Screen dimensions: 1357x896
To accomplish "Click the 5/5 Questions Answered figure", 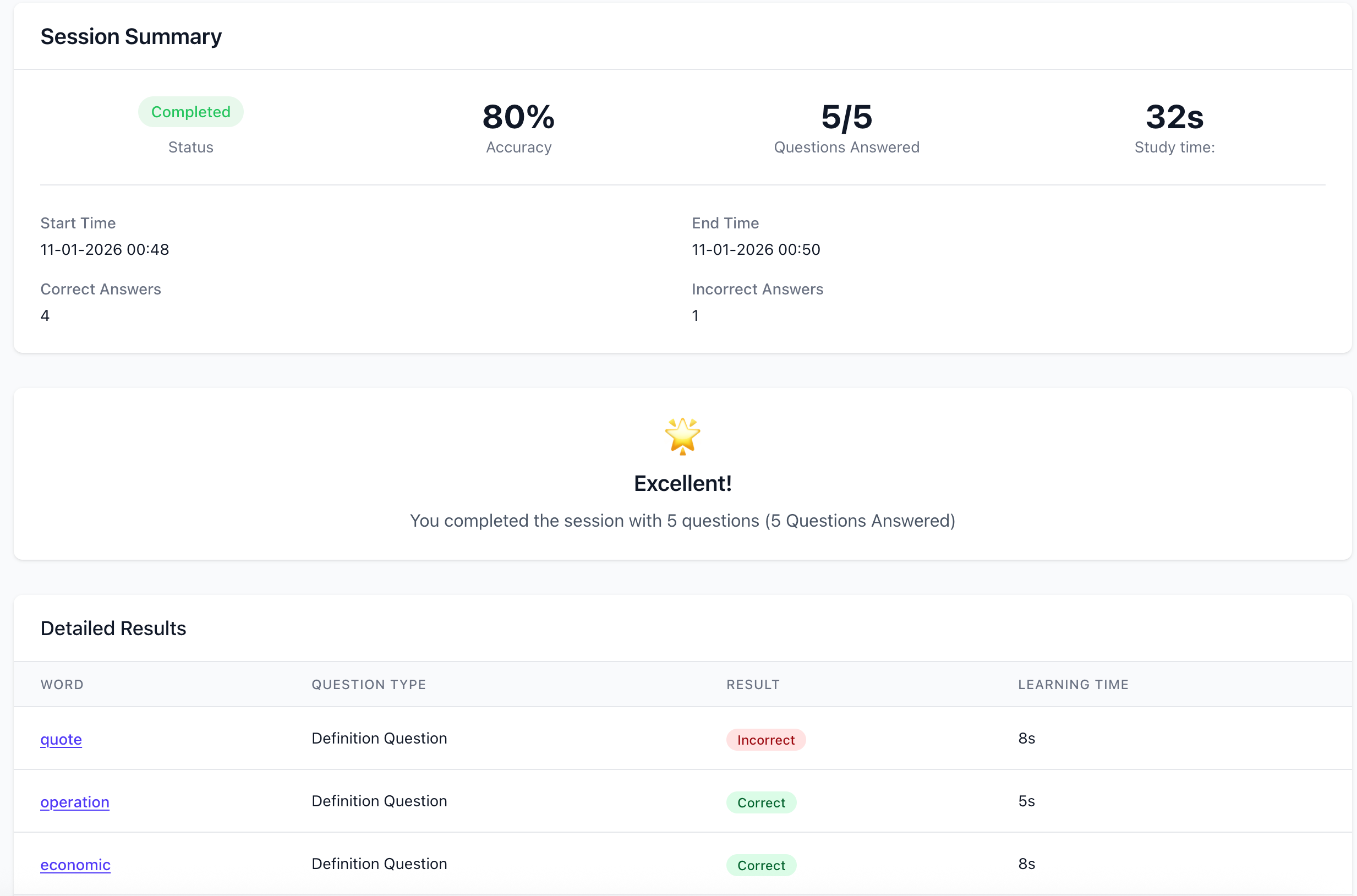I will click(846, 117).
